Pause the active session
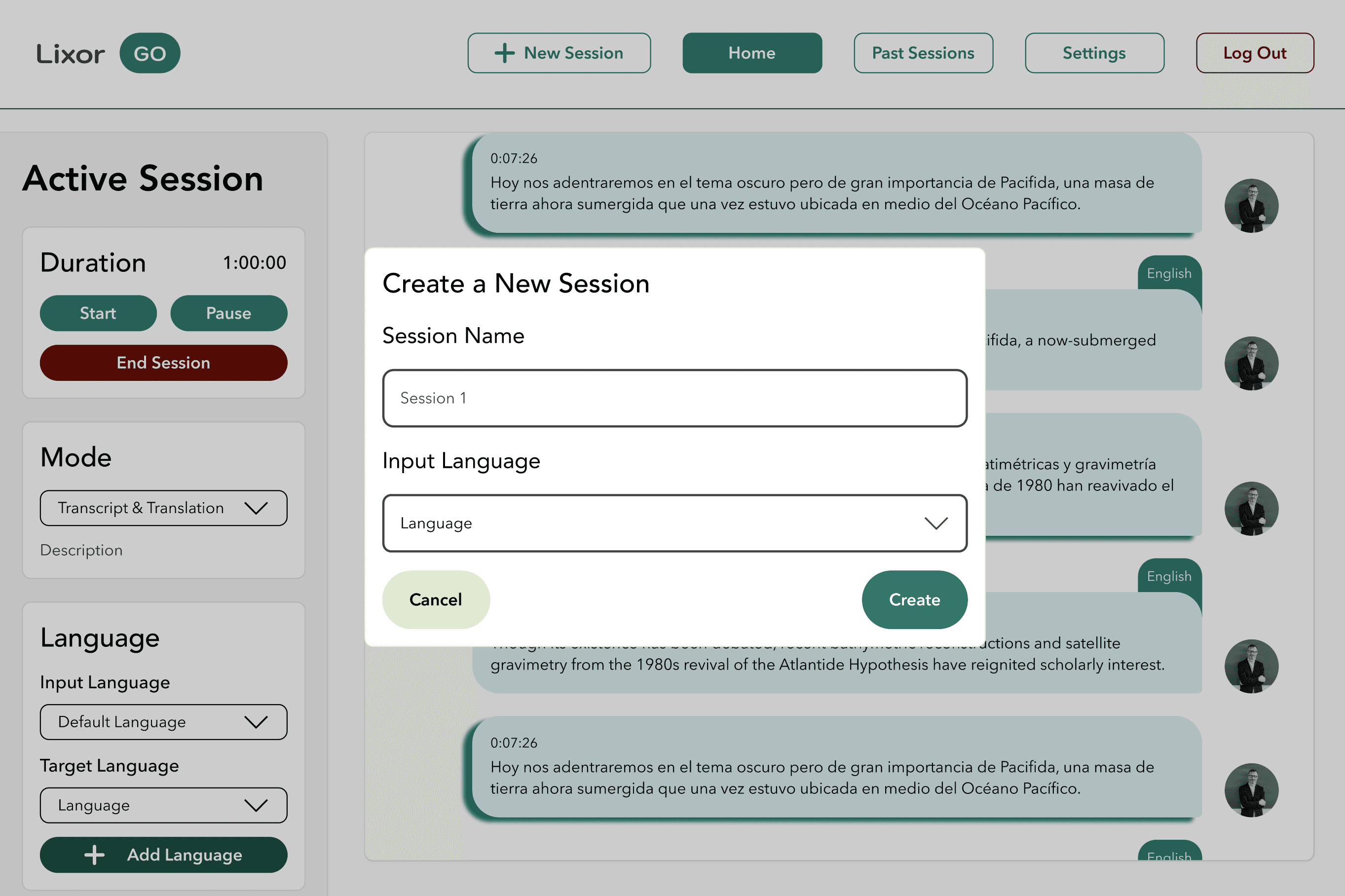 coord(228,313)
